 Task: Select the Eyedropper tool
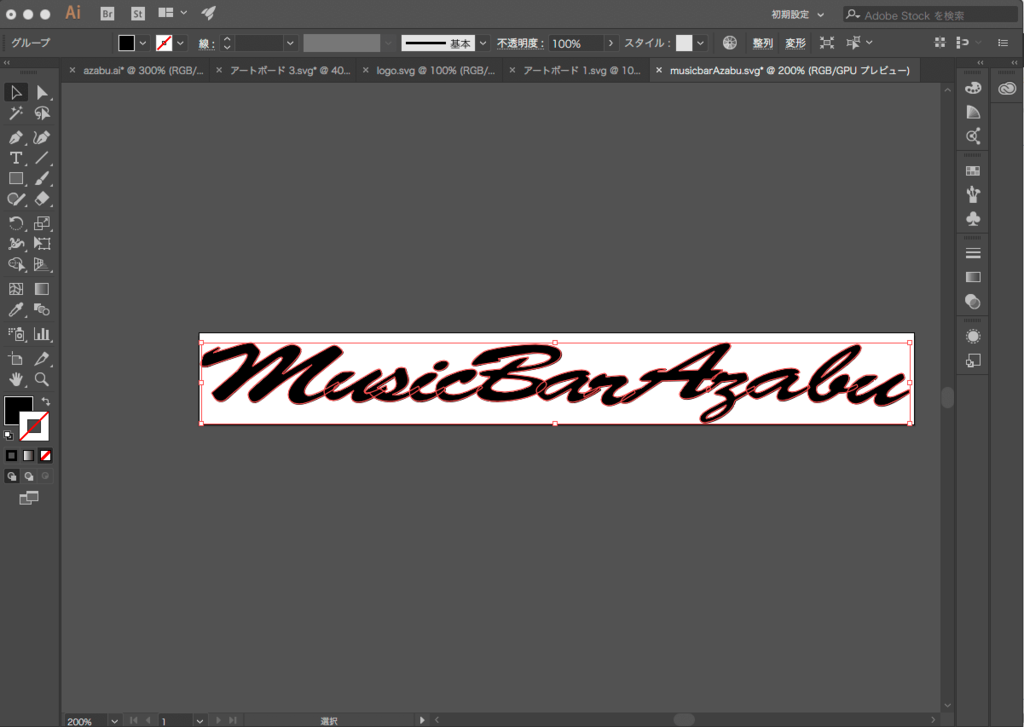(x=16, y=310)
